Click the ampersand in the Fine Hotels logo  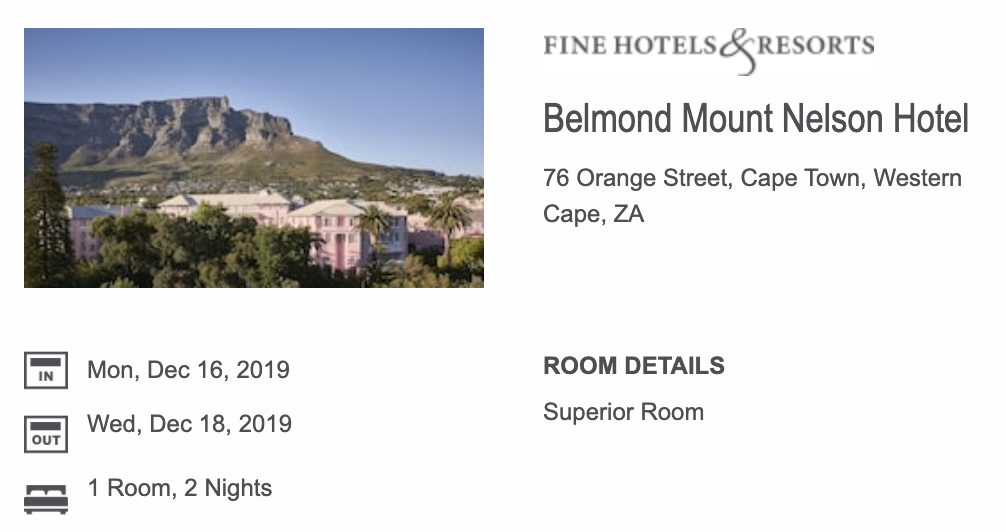pyautogui.click(x=736, y=51)
